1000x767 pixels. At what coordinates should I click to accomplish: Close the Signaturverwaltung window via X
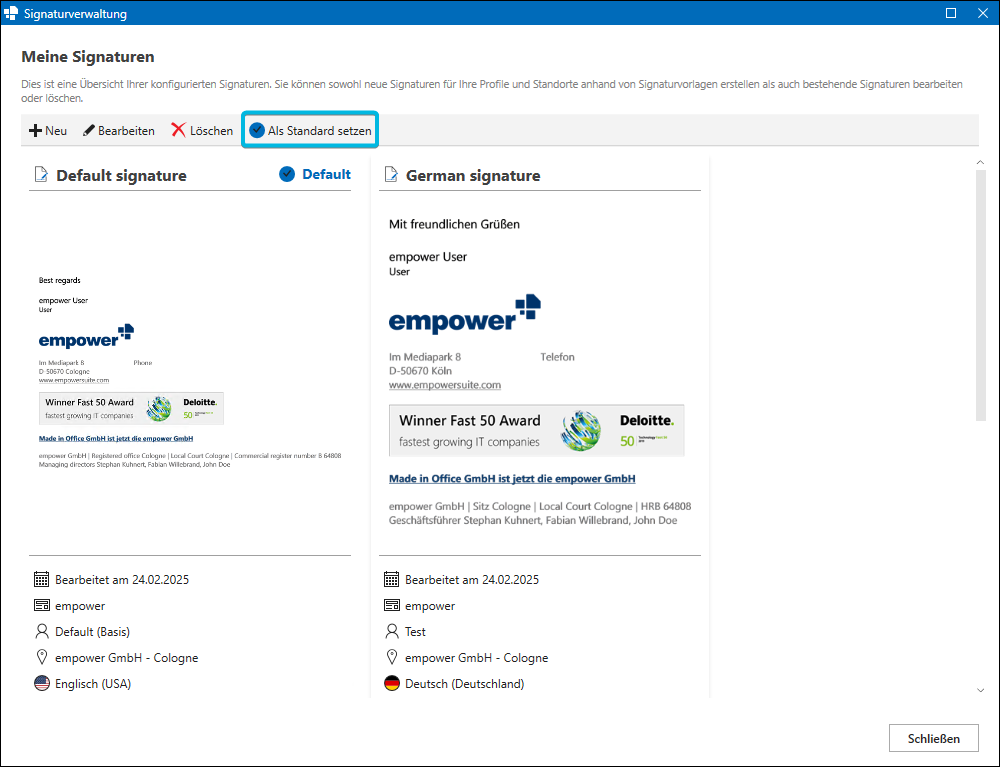983,13
